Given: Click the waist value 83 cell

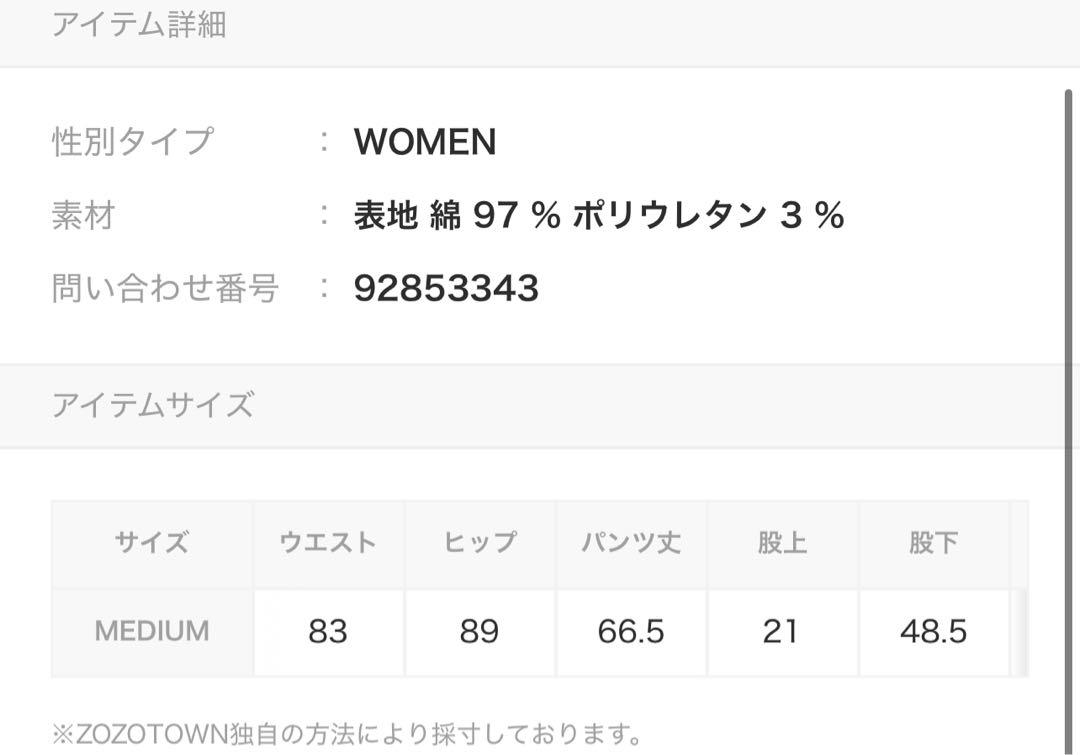Looking at the screenshot, I should (329, 632).
